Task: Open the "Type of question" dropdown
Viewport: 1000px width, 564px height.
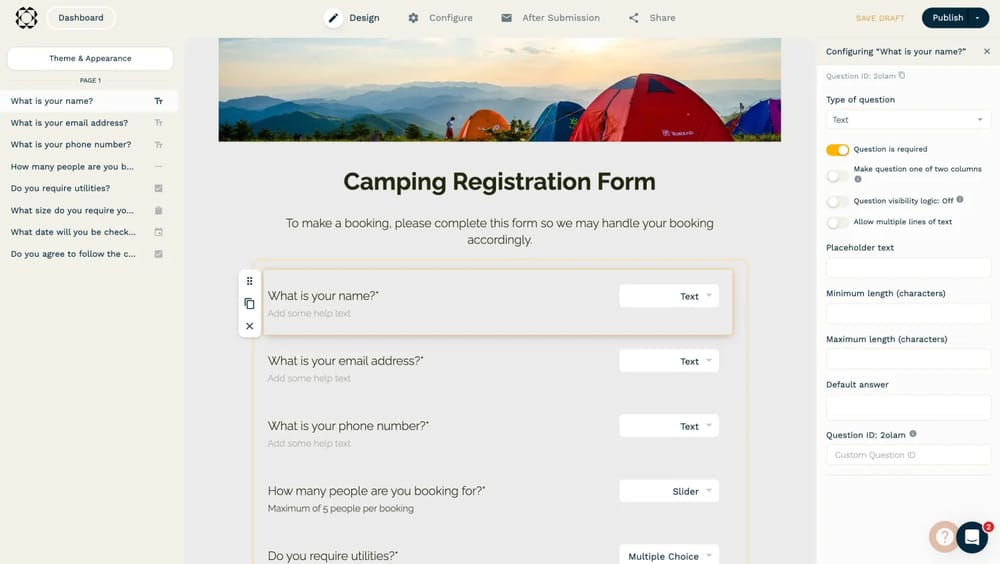Action: click(x=908, y=120)
